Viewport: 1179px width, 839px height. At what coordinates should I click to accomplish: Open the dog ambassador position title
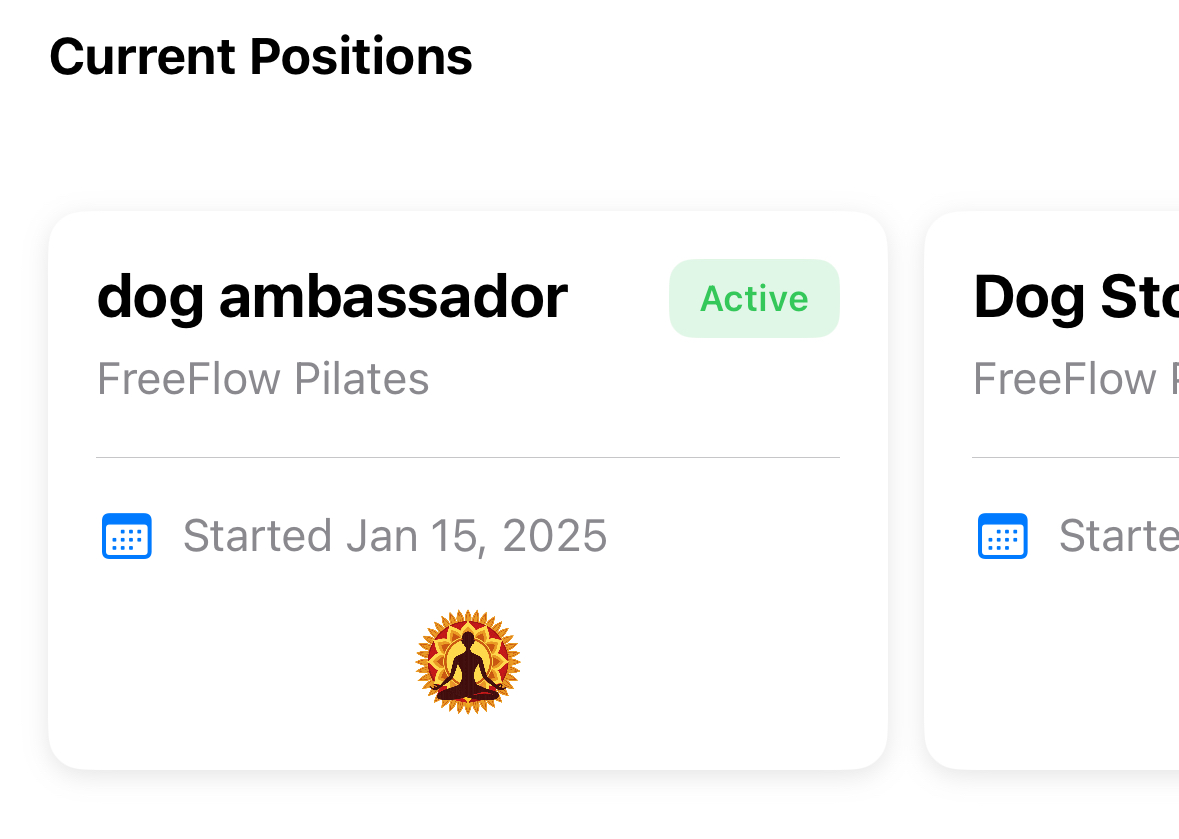(x=332, y=298)
